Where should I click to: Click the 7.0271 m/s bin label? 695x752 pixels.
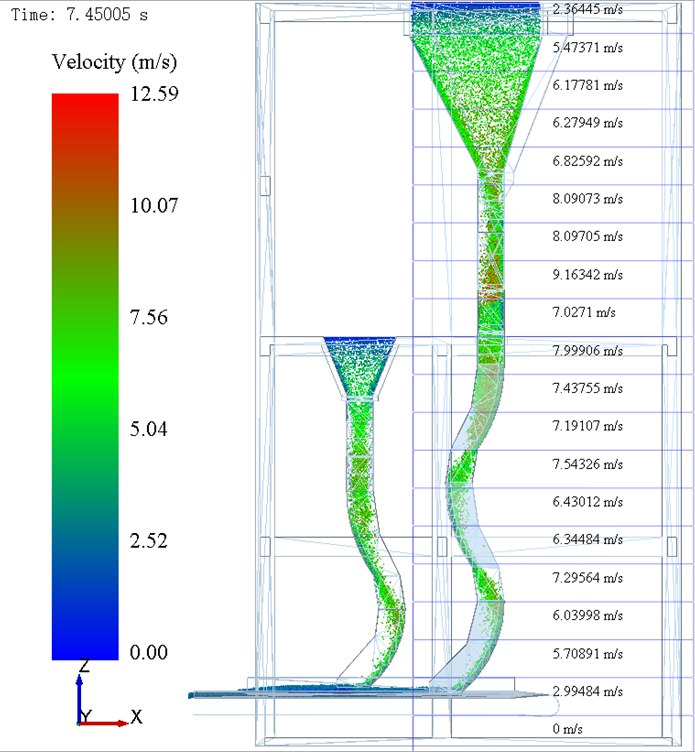coord(584,313)
